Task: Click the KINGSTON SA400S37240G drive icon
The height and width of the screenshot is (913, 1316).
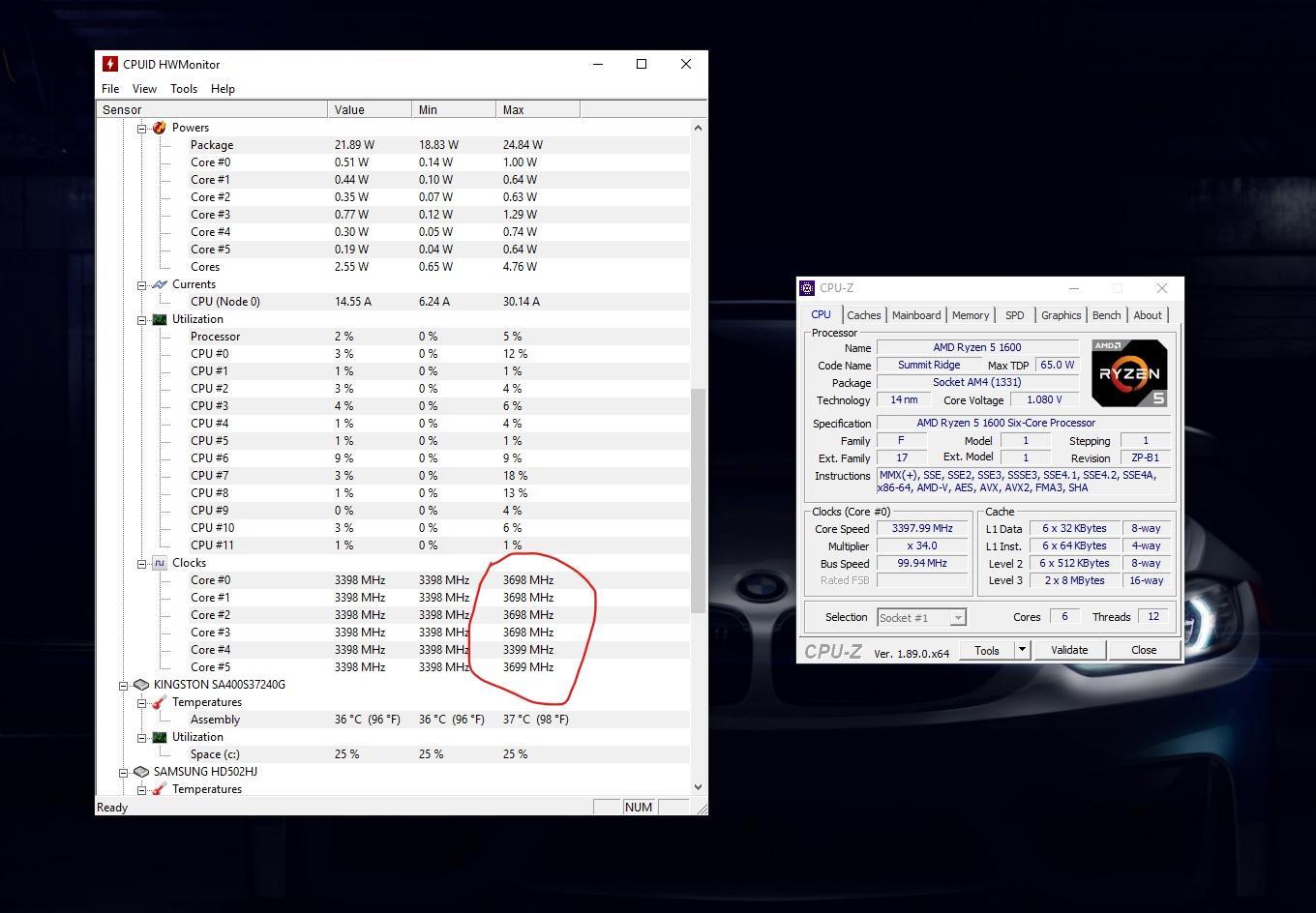Action: [x=141, y=685]
